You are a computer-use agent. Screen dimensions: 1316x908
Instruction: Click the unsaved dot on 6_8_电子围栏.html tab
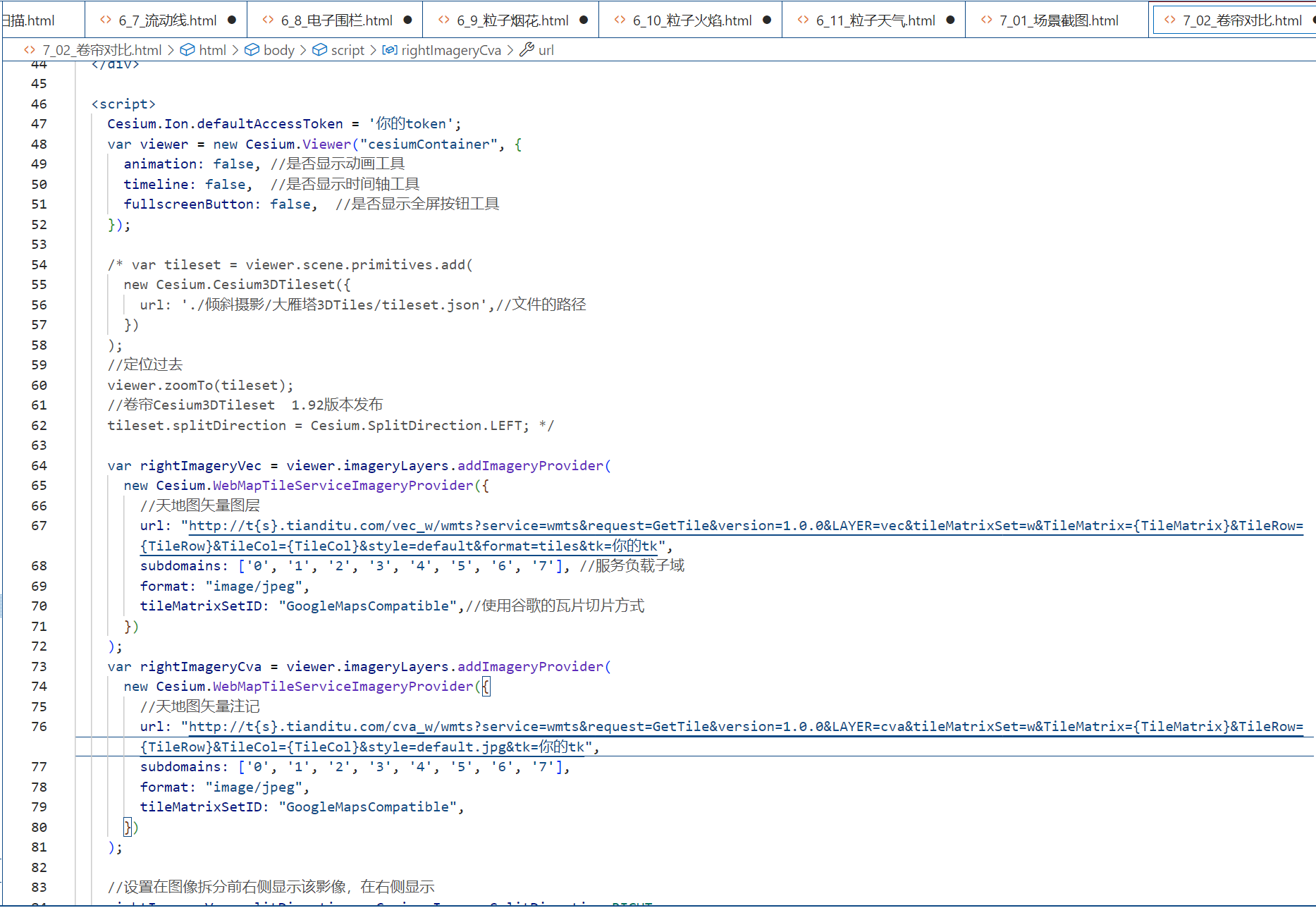[407, 20]
